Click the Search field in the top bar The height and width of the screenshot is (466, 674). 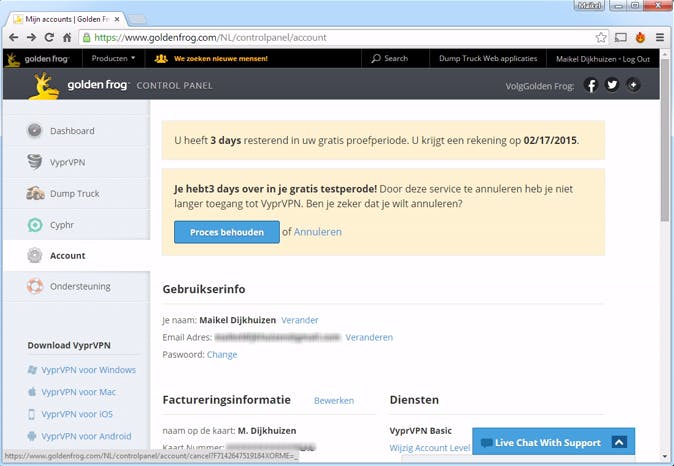pos(390,58)
